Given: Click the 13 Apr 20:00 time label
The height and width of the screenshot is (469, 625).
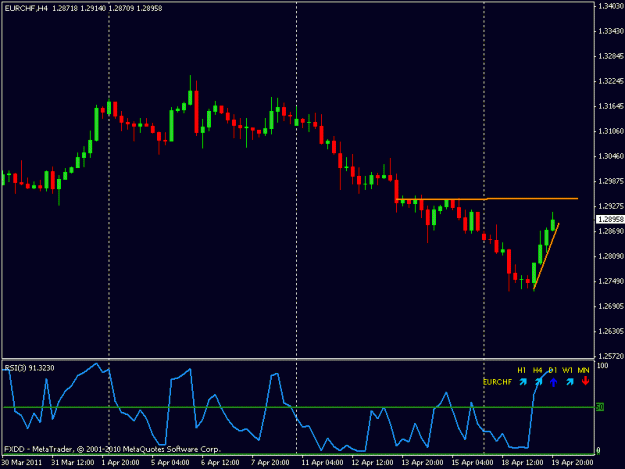Looking at the screenshot, I should [x=422, y=462].
